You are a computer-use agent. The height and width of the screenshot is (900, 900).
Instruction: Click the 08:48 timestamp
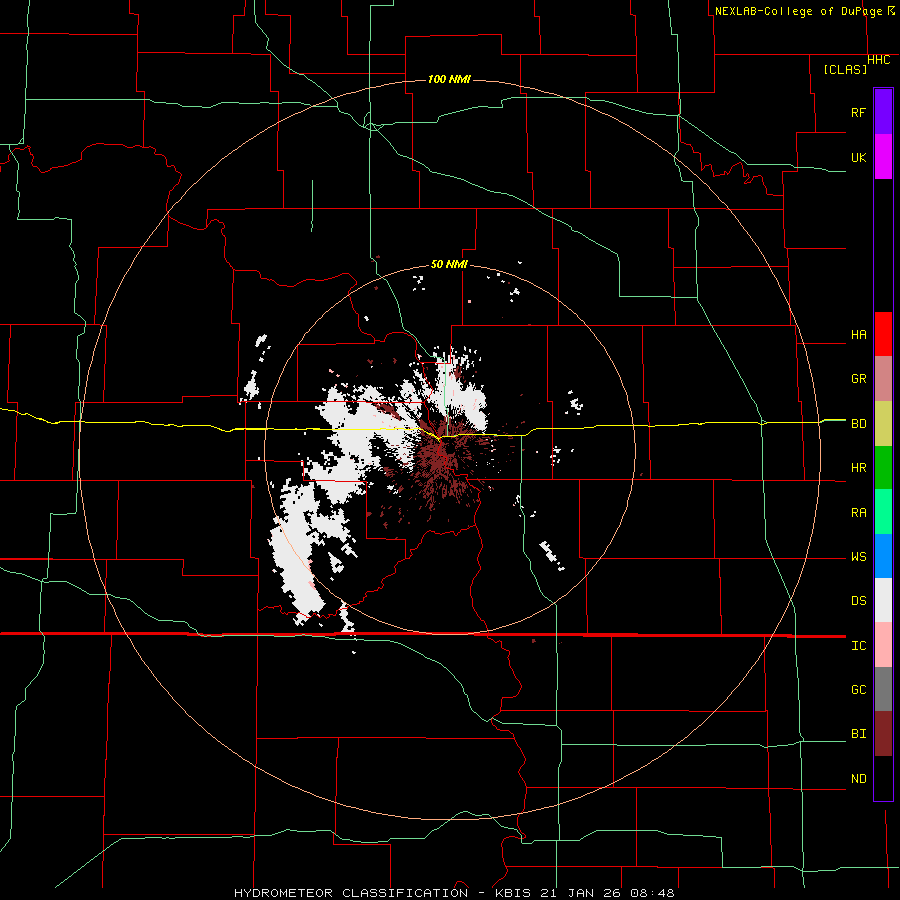[x=652, y=893]
